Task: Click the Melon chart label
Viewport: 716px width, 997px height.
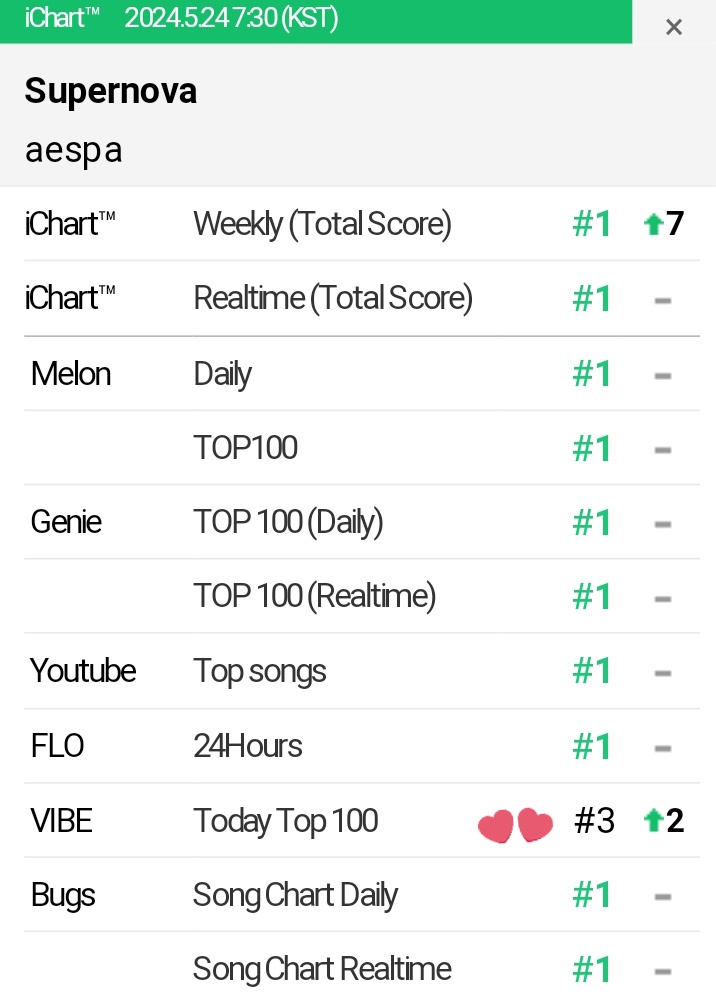Action: (71, 373)
